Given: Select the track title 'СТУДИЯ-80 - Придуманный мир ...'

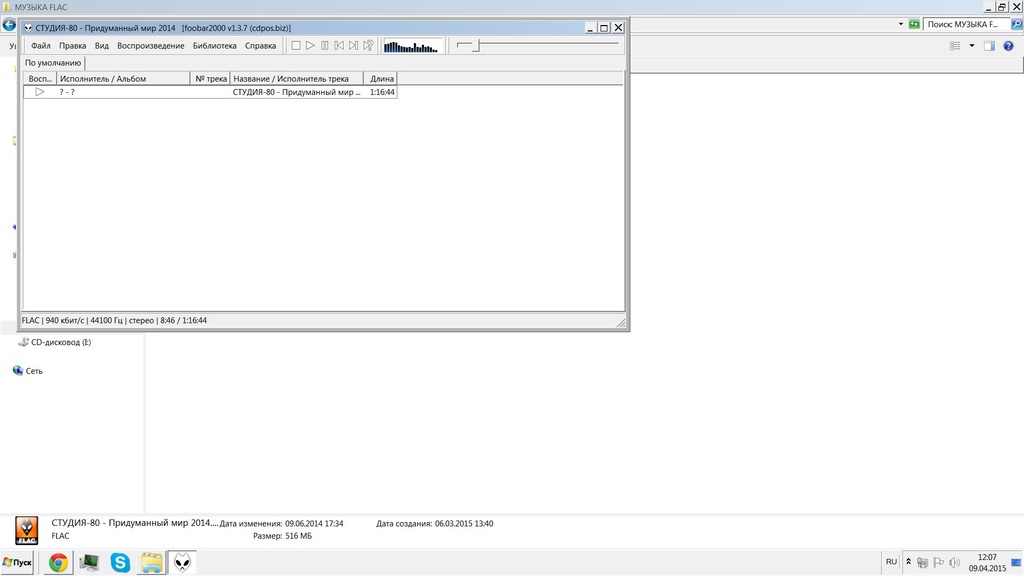Looking at the screenshot, I should (296, 92).
